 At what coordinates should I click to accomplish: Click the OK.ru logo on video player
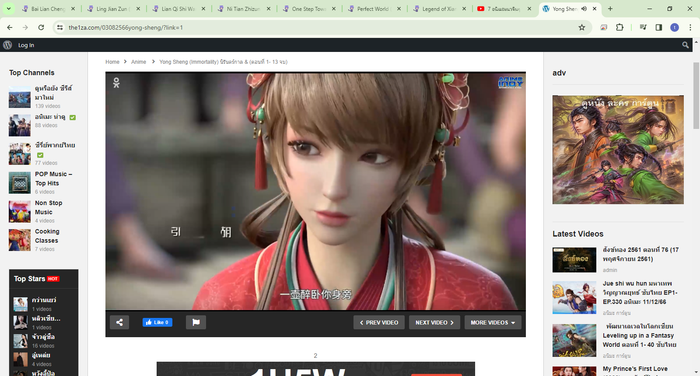coord(117,83)
